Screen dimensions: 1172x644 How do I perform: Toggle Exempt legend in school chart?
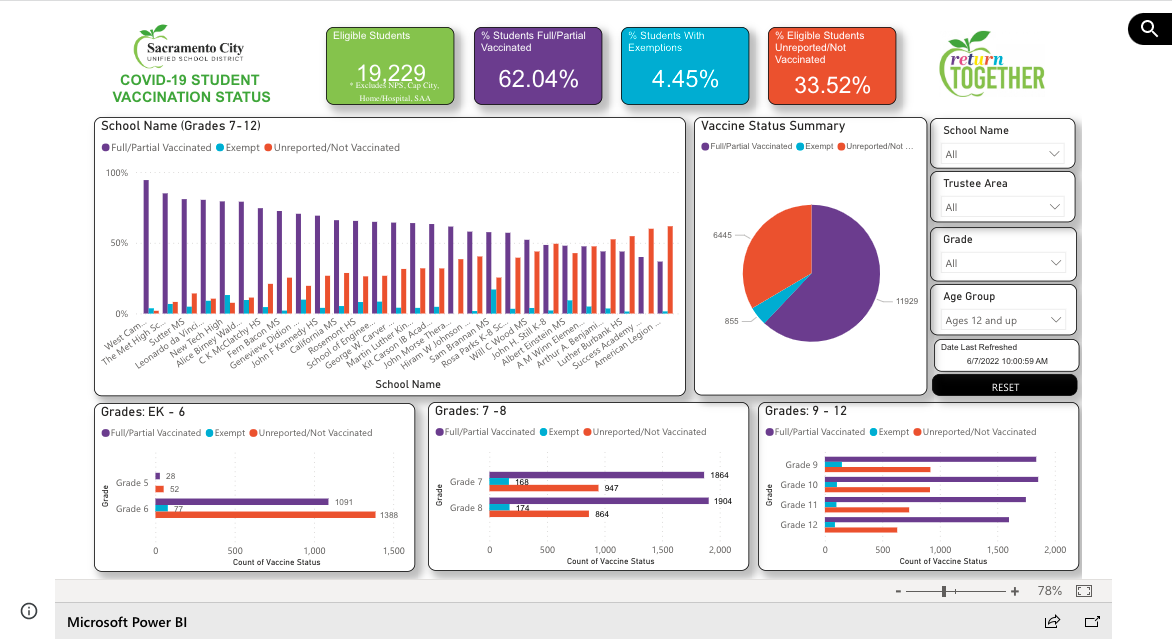coord(239,148)
